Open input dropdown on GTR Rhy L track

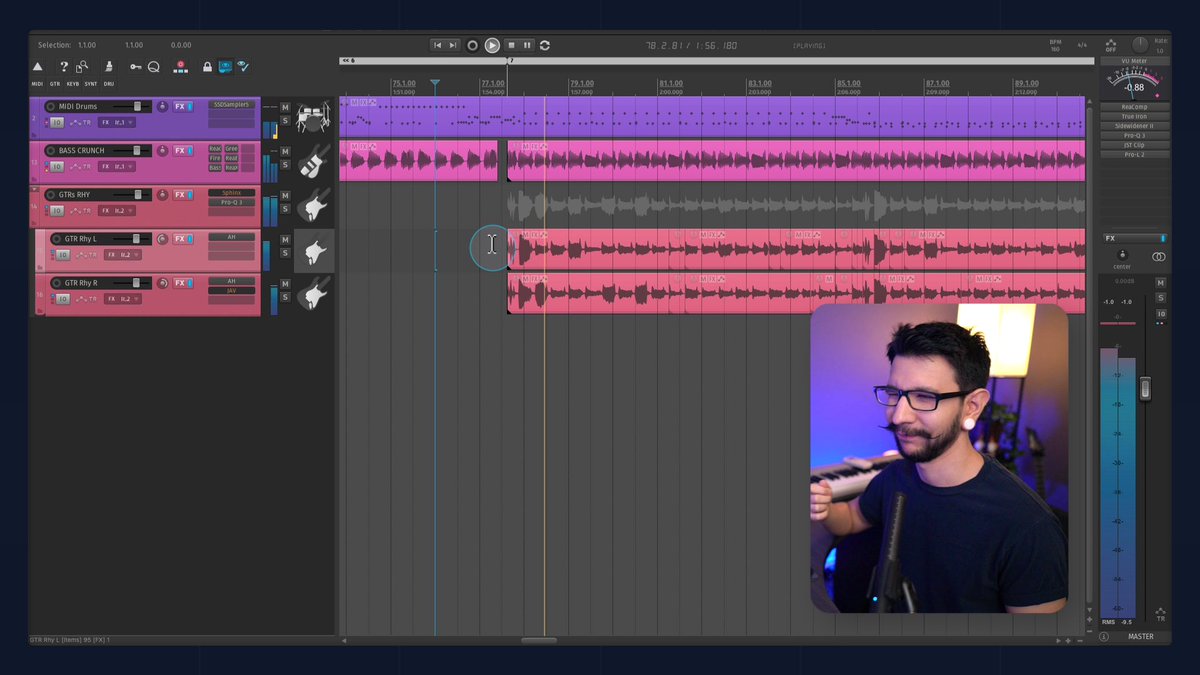pyautogui.click(x=124, y=255)
